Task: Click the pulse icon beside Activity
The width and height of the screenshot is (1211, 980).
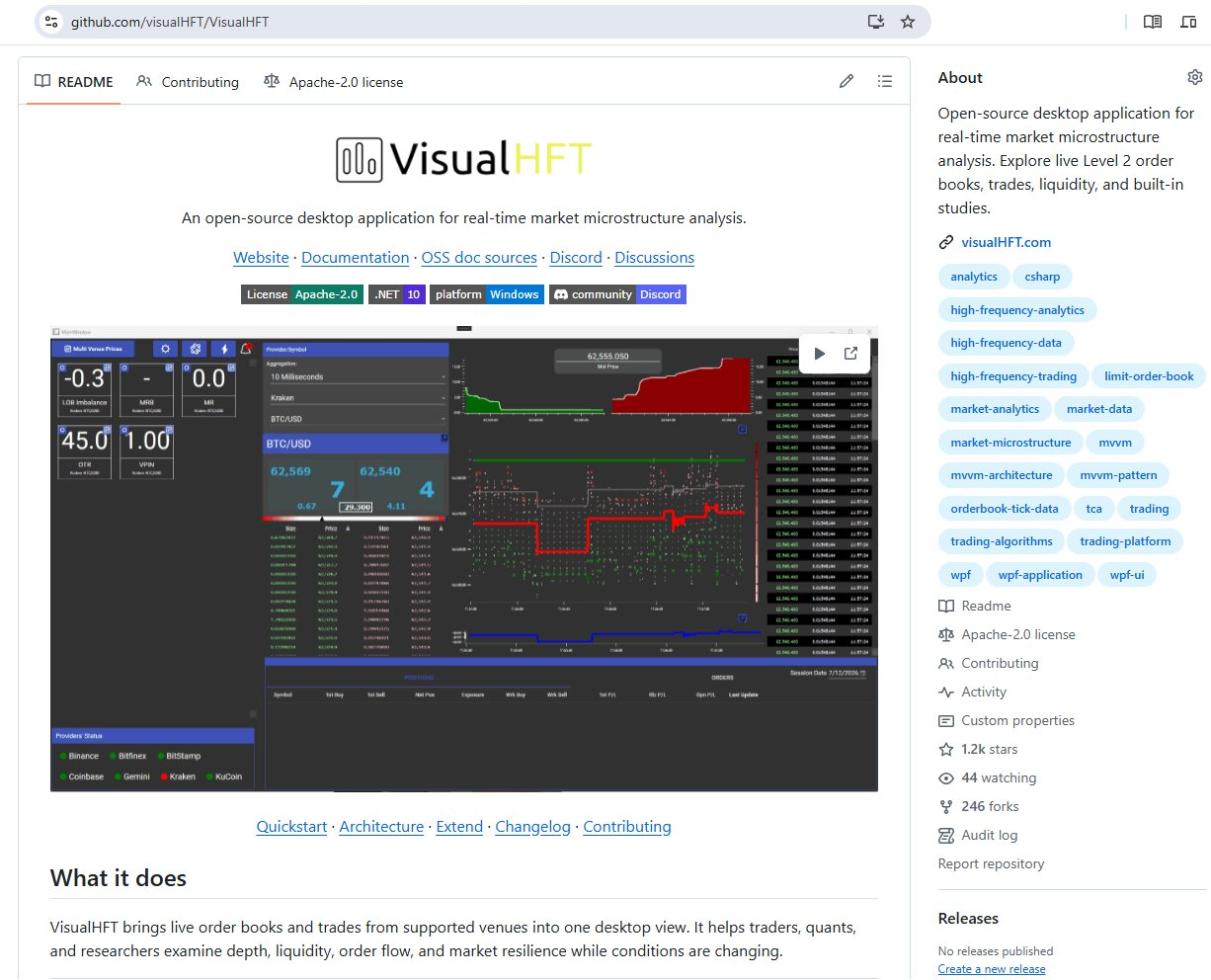Action: point(946,692)
